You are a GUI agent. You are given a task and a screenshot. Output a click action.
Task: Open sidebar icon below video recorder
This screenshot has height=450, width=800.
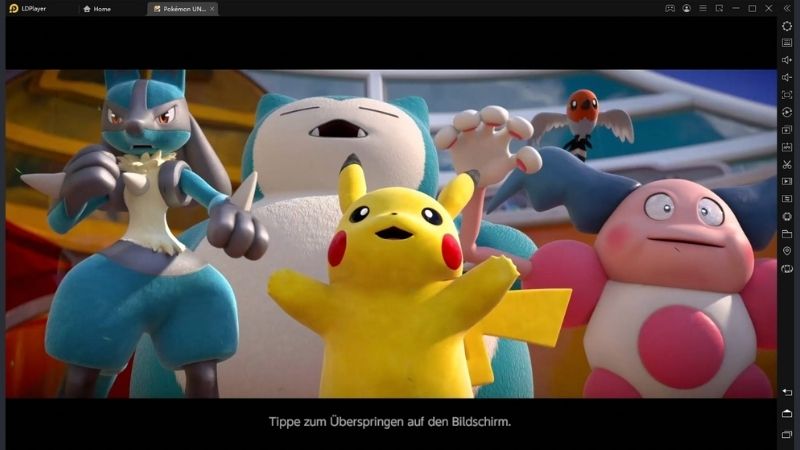click(787, 198)
